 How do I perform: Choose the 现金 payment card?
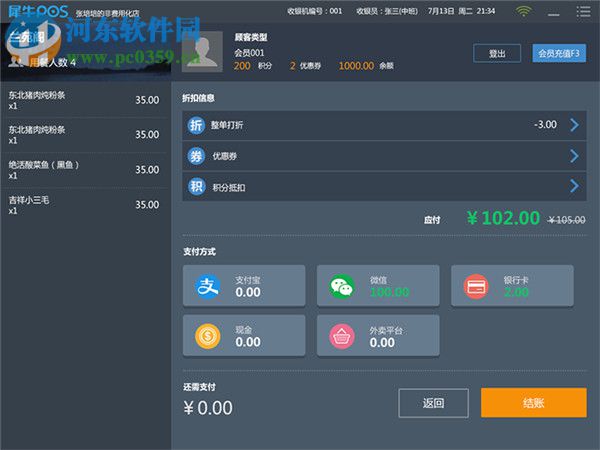coord(244,336)
